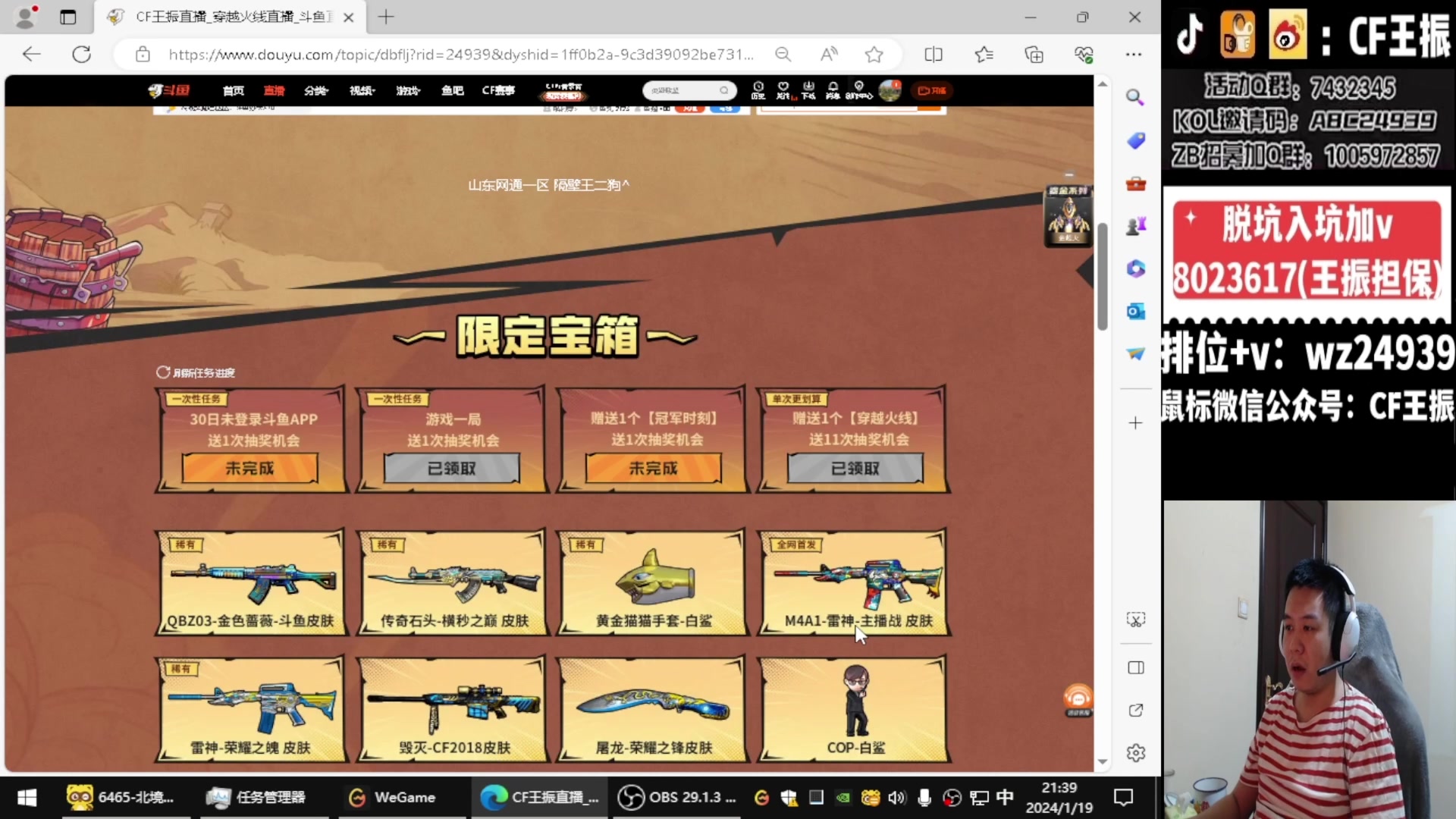
Task: Open the notifications bell in Douyu navbar
Action: 833,90
